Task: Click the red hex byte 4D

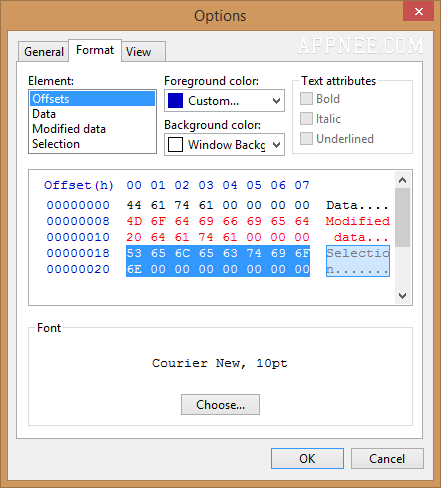Action: [x=134, y=221]
